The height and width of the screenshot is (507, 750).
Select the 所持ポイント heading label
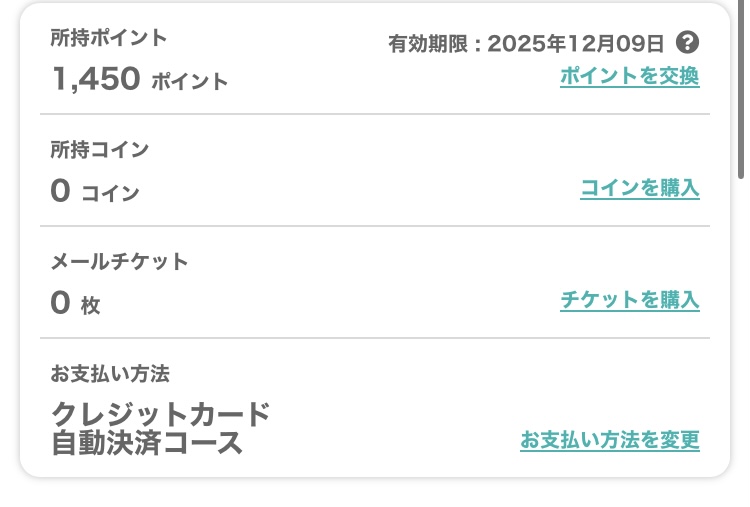pos(109,38)
